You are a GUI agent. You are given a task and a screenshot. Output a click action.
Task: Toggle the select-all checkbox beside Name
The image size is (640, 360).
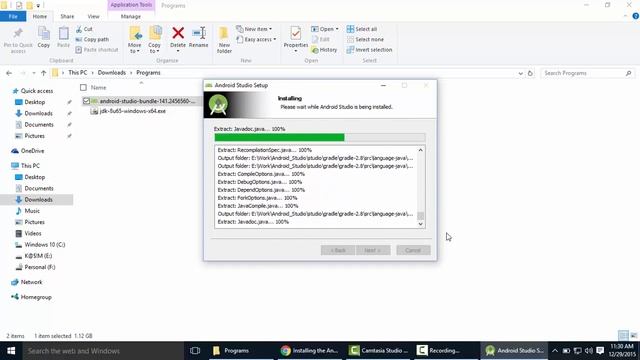(83, 88)
